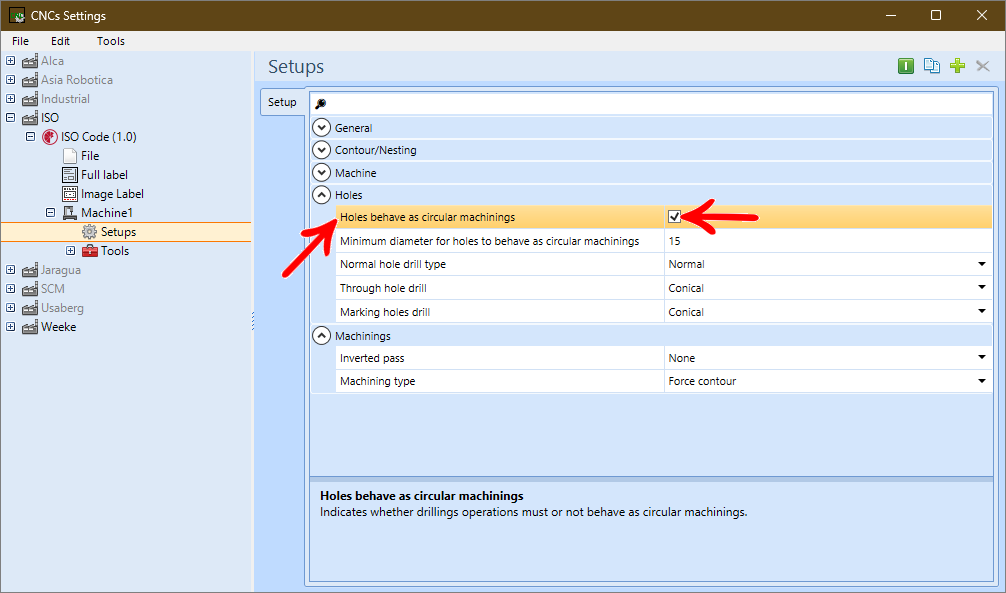
Task: Click the green icon in Setups header
Action: (906, 66)
